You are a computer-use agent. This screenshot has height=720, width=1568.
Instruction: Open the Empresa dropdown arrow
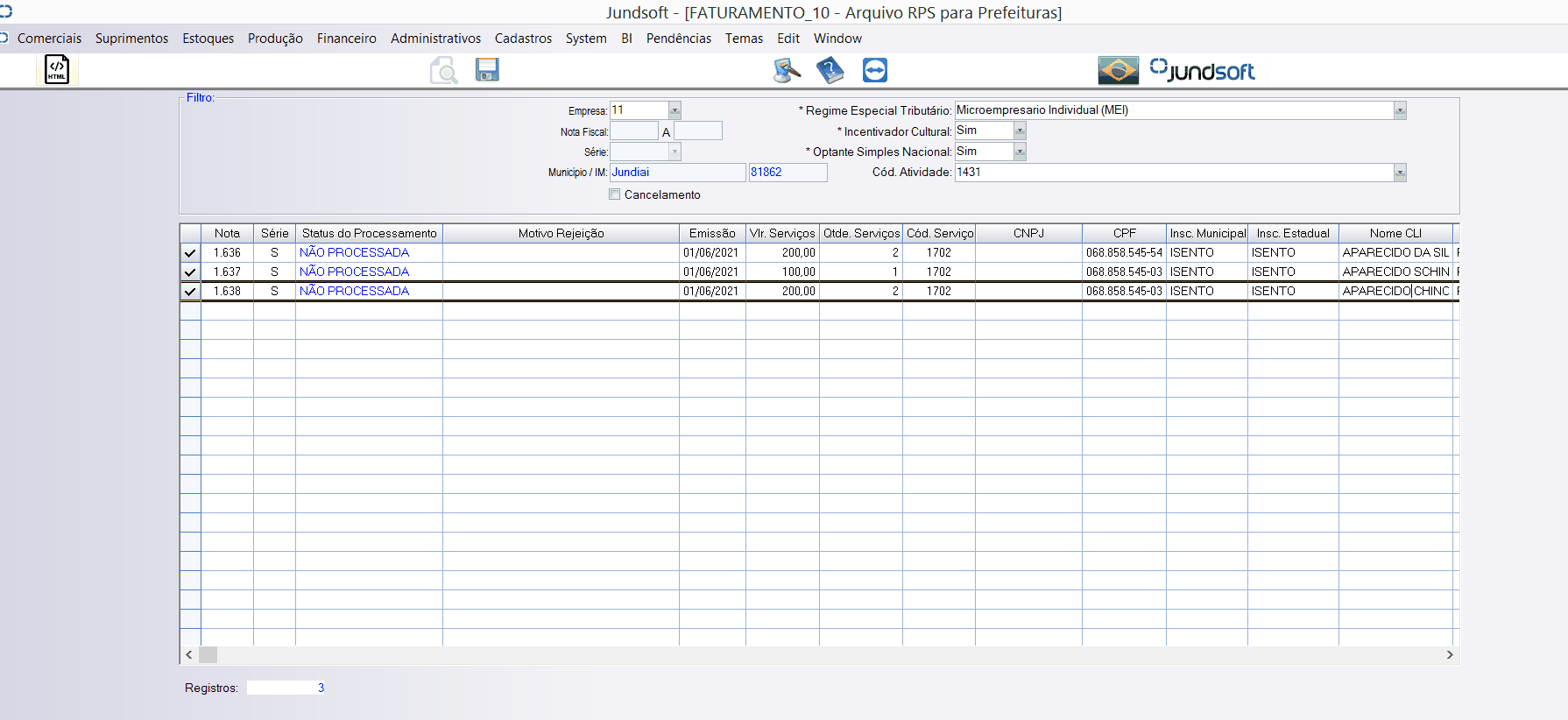coord(675,110)
